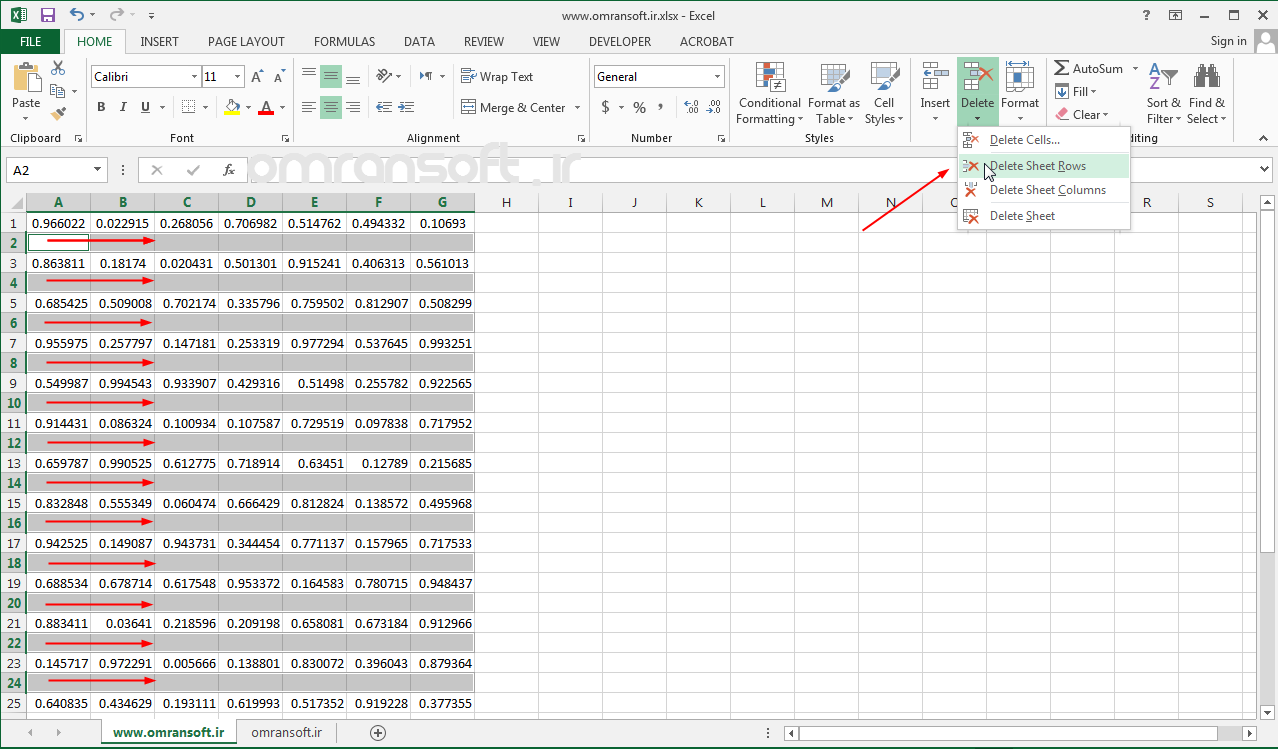Toggle Align Right button
Image resolution: width=1278 pixels, height=749 pixels.
point(351,107)
